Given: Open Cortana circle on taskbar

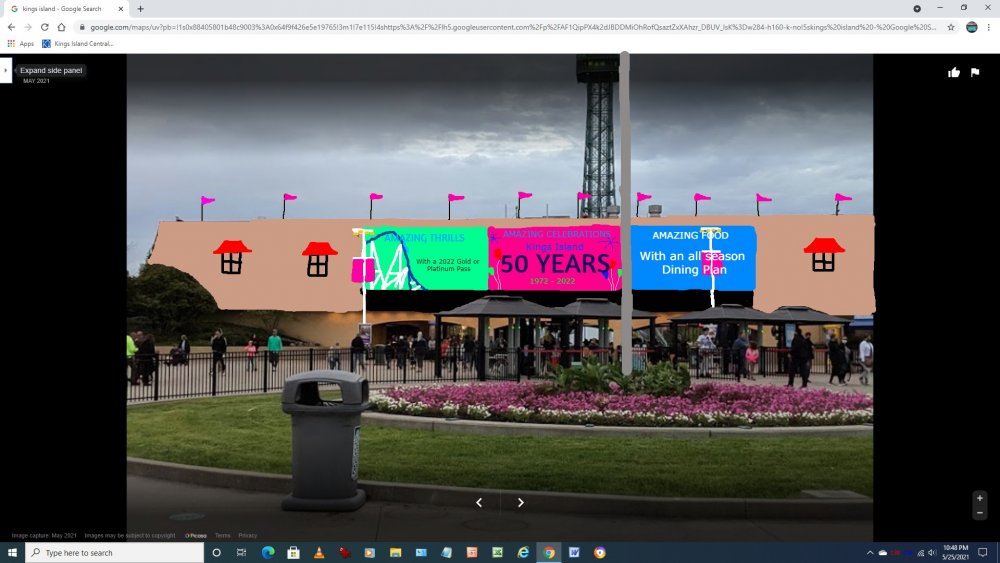Looking at the screenshot, I should click(216, 552).
